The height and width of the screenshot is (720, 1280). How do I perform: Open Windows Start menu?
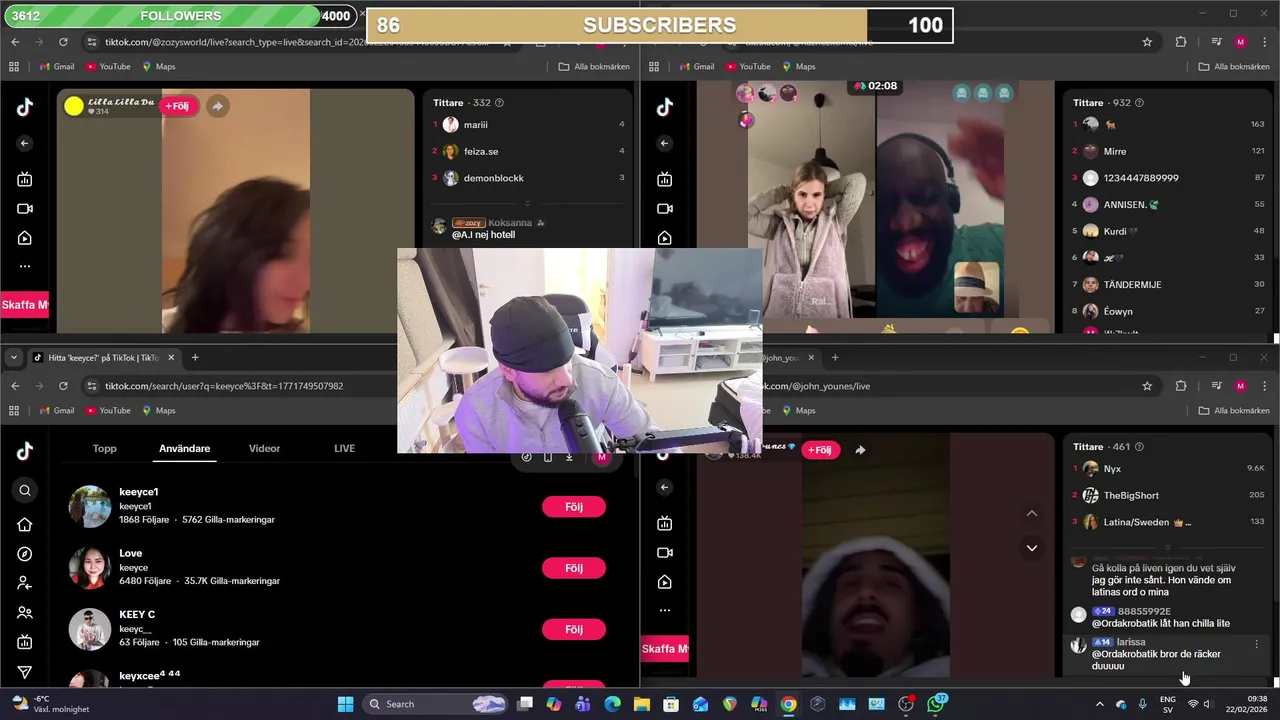point(345,704)
